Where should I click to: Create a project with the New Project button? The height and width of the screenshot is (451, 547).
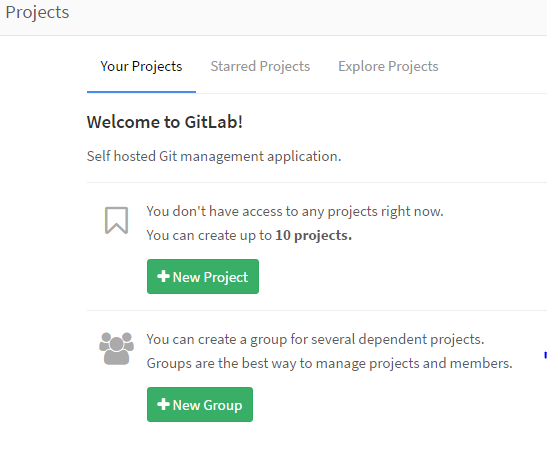[x=203, y=277]
